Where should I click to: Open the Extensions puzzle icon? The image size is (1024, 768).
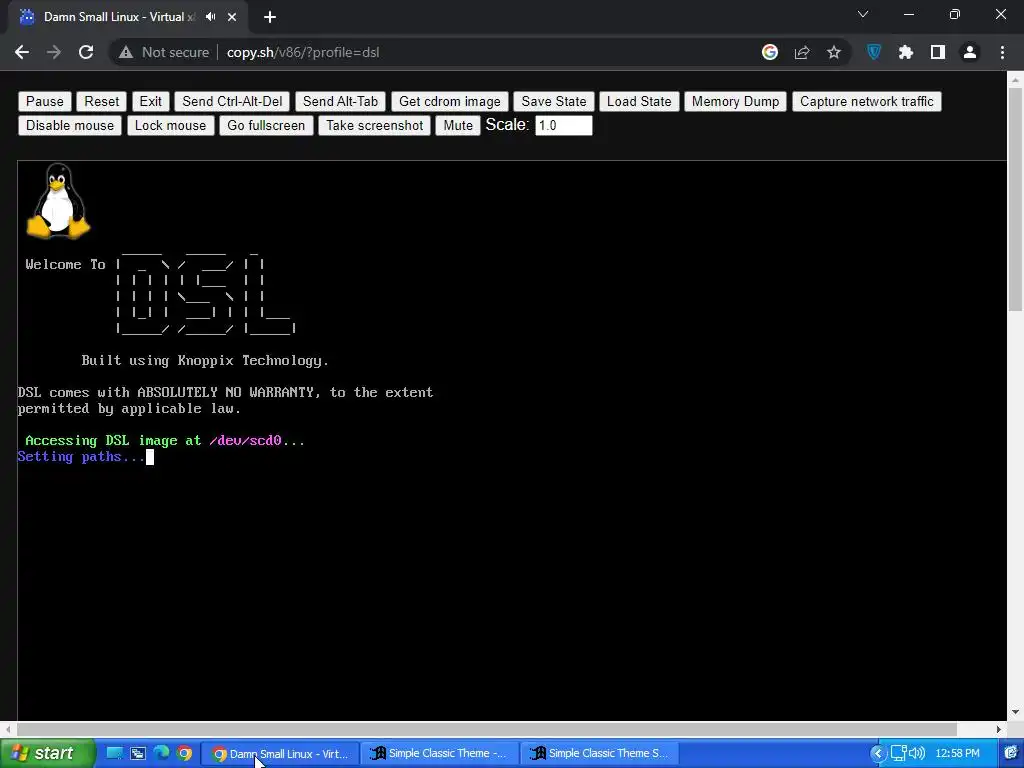[x=906, y=52]
